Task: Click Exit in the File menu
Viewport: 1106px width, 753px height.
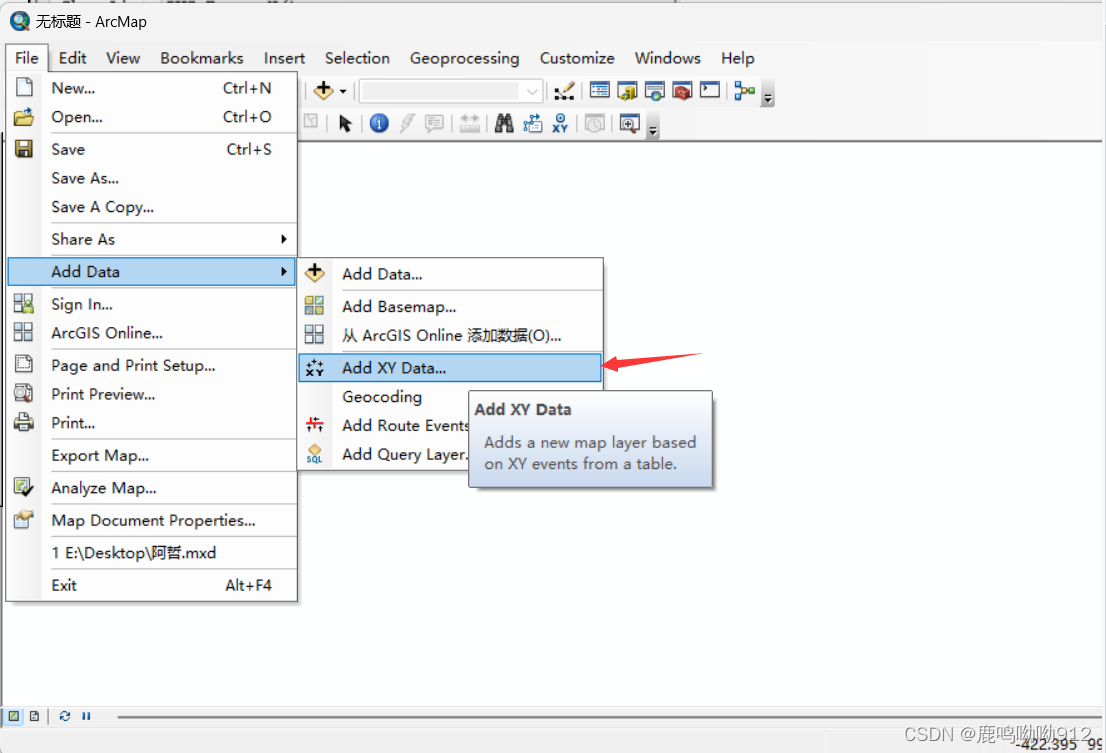Action: pyautogui.click(x=152, y=585)
